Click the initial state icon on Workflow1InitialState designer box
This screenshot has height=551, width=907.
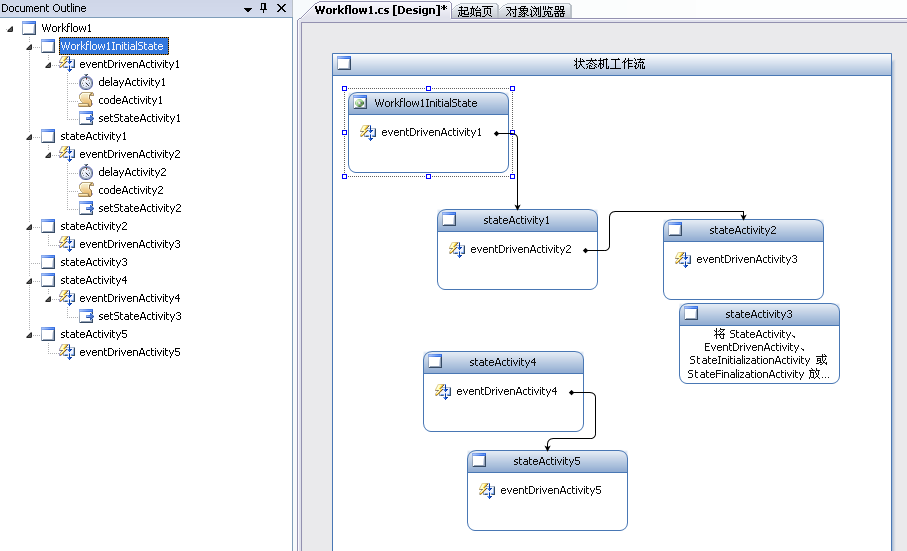click(360, 103)
